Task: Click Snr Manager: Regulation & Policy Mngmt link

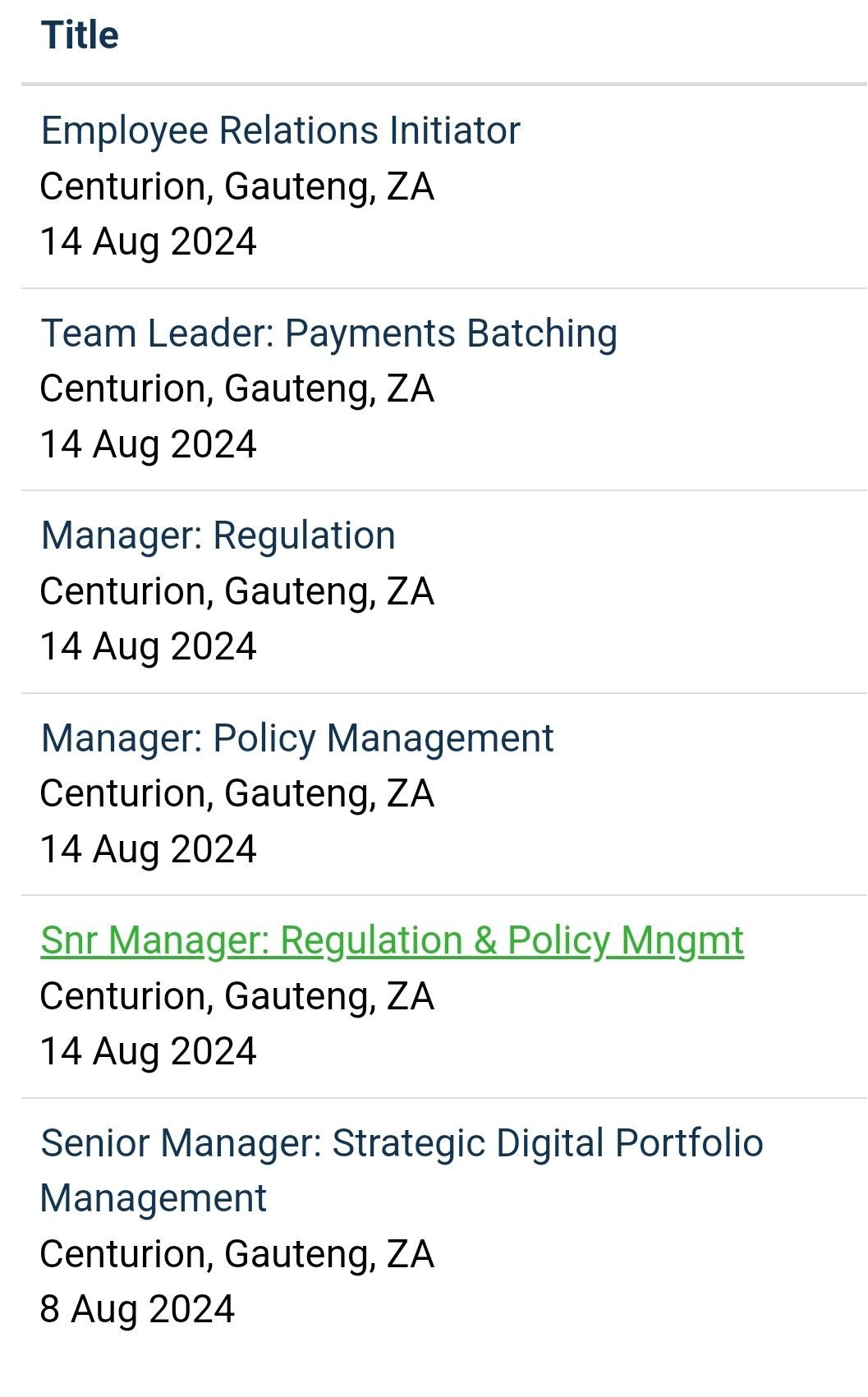Action: click(x=393, y=941)
